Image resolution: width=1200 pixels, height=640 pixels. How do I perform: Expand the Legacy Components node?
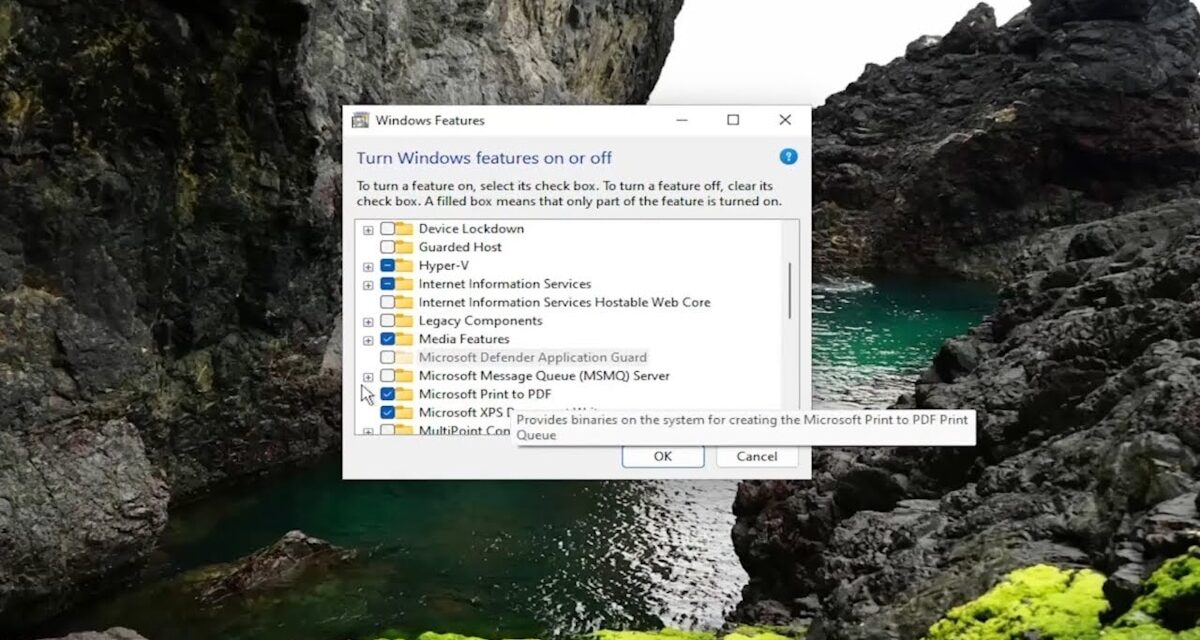click(x=368, y=322)
